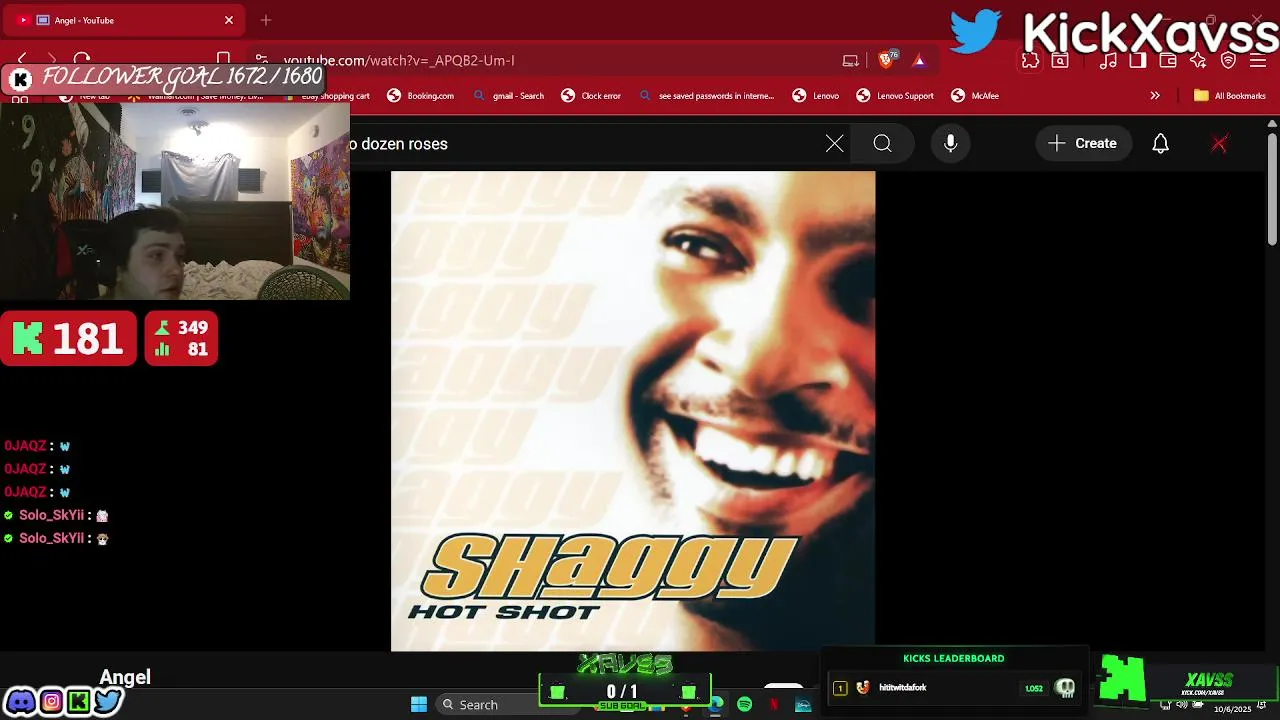Expand the hidden bookmarks overflow chevron
This screenshot has width=1280, height=720.
coord(1155,96)
